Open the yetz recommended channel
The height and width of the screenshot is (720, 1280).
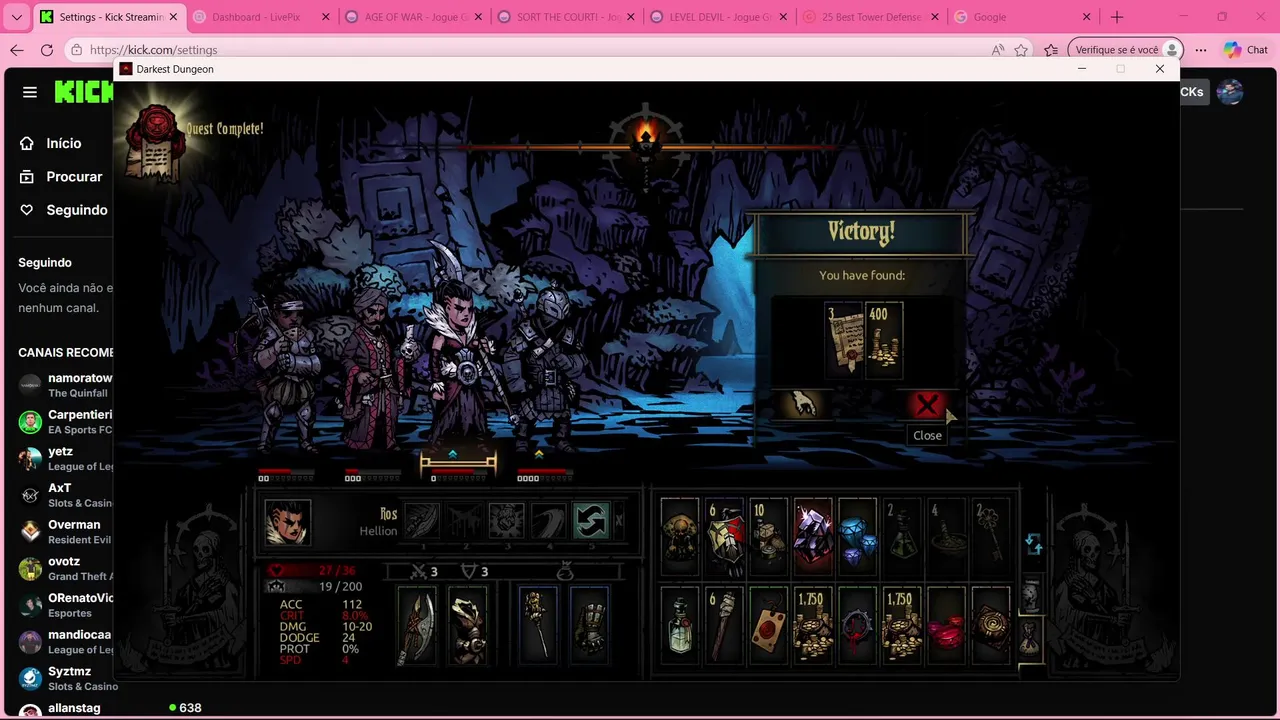point(64,459)
